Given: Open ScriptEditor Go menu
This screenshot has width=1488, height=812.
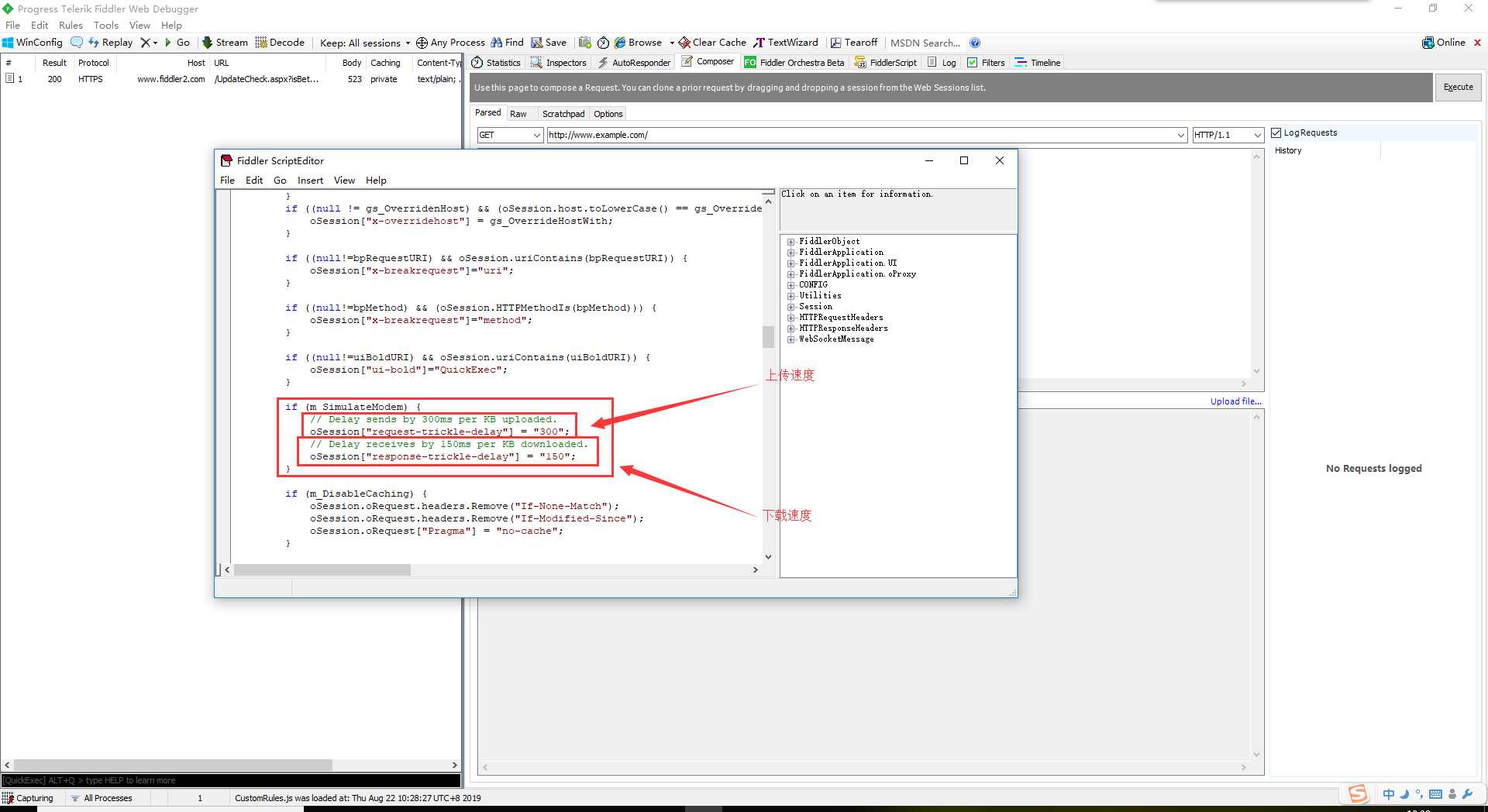Looking at the screenshot, I should pos(280,181).
